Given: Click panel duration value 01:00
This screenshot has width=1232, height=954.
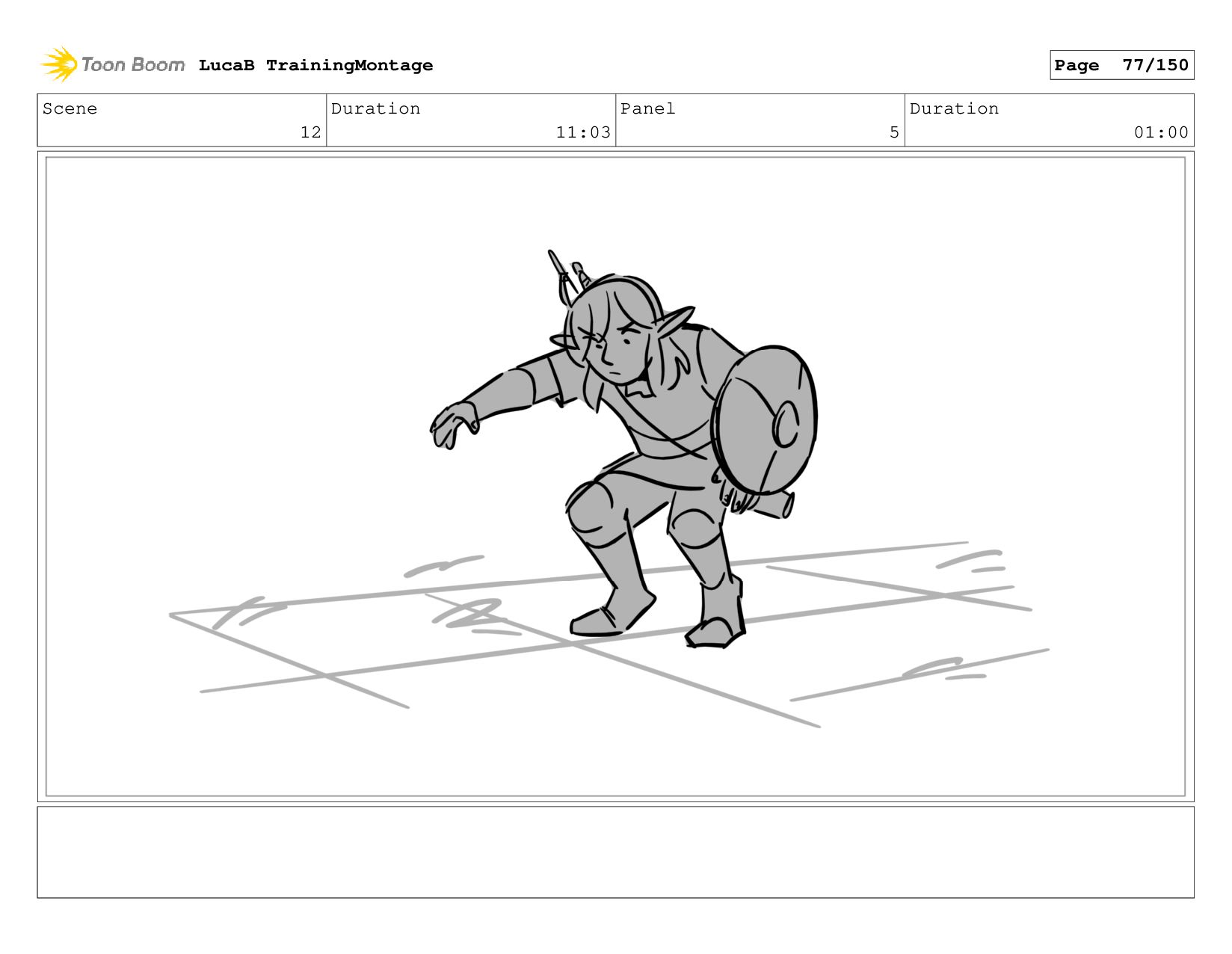Looking at the screenshot, I should click(1161, 132).
